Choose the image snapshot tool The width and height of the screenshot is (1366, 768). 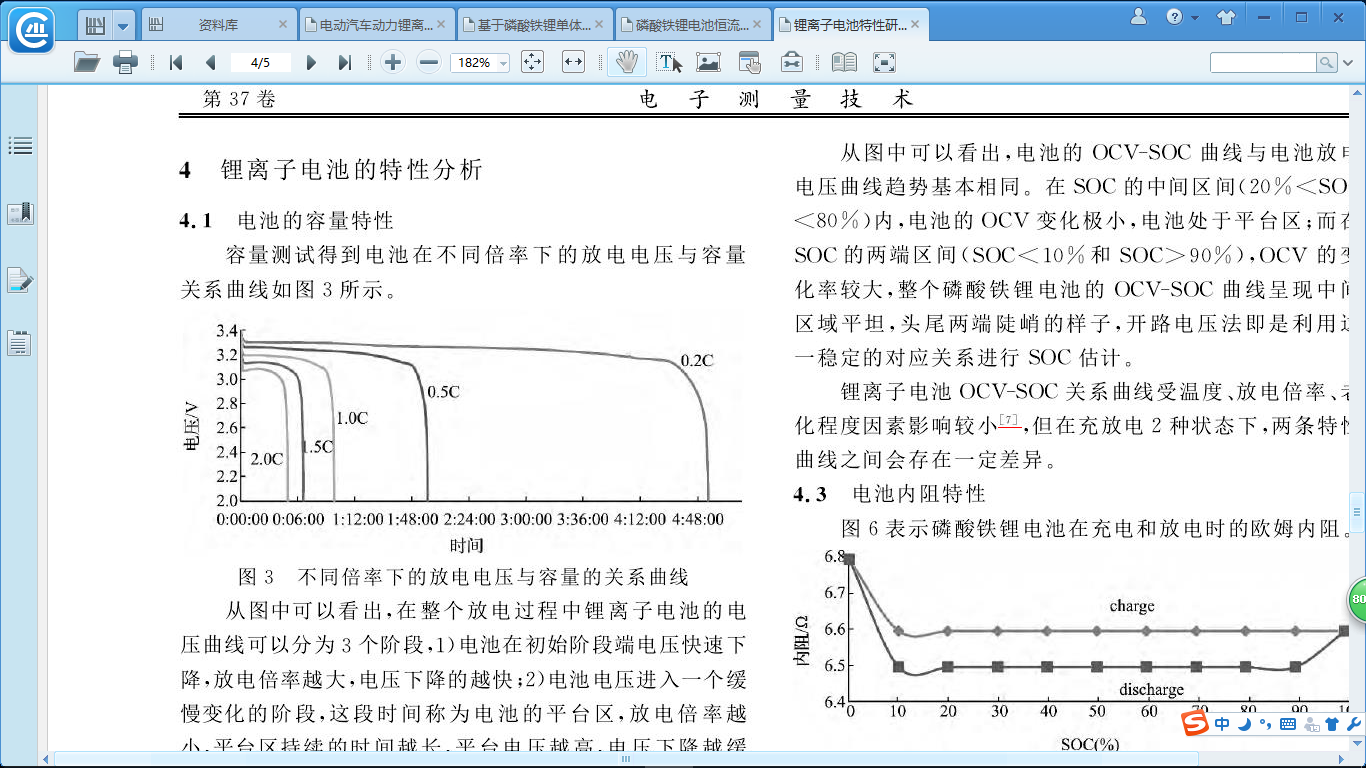pos(709,62)
